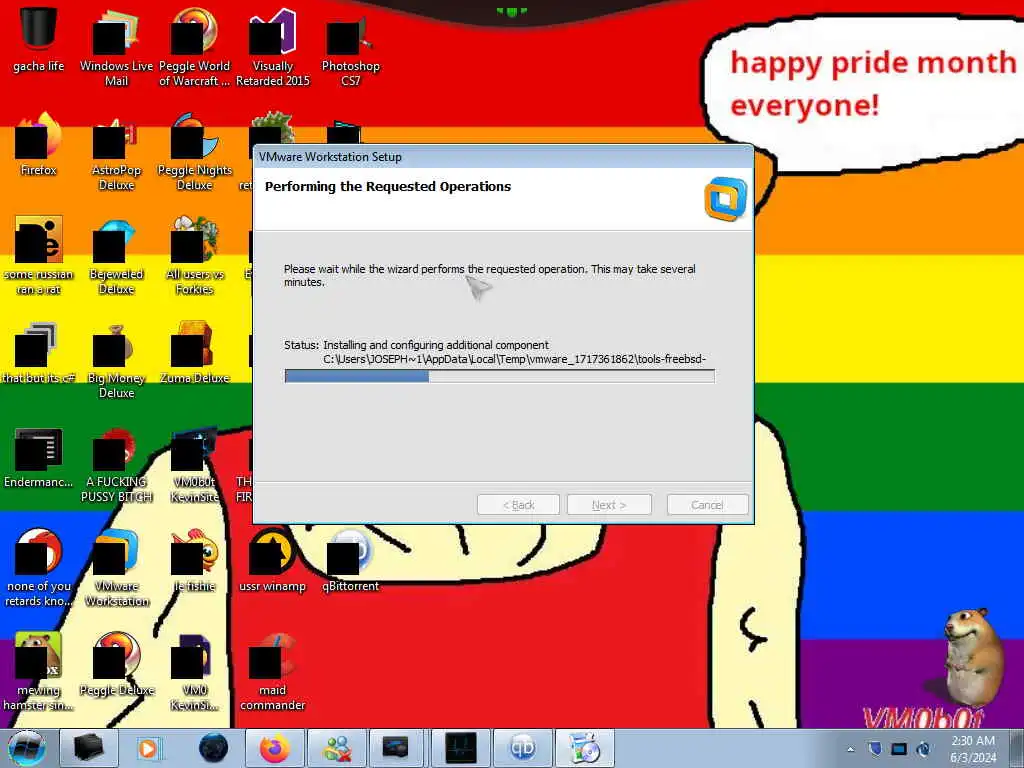The width and height of the screenshot is (1024, 768).
Task: Select the Endermanc... desktop icon
Action: [39, 457]
